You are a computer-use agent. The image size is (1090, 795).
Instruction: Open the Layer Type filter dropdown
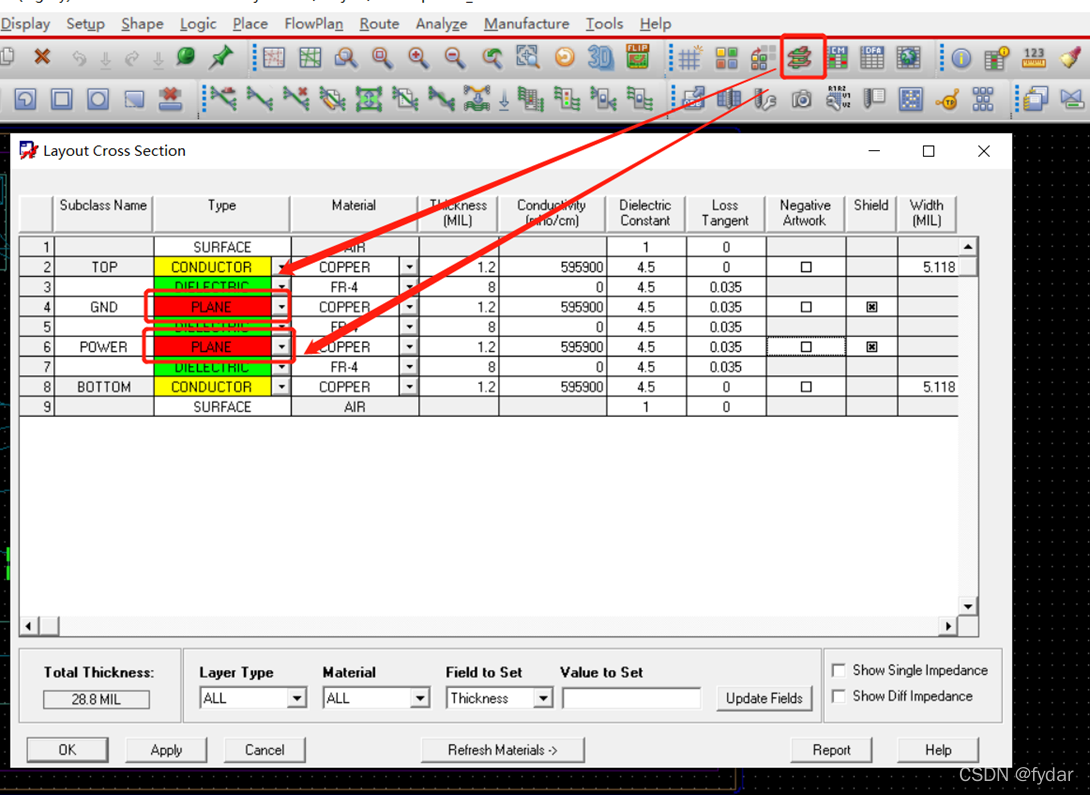[297, 698]
